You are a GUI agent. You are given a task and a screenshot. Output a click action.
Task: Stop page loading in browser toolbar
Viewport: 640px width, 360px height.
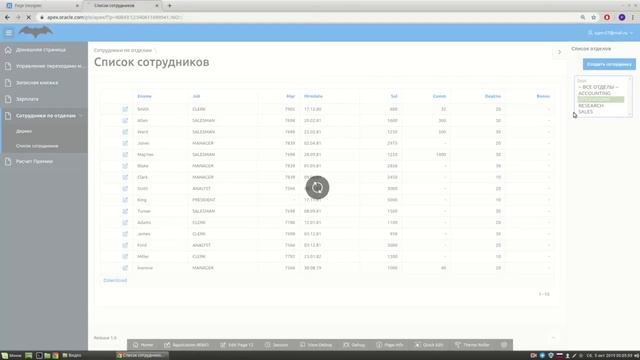[29, 17]
